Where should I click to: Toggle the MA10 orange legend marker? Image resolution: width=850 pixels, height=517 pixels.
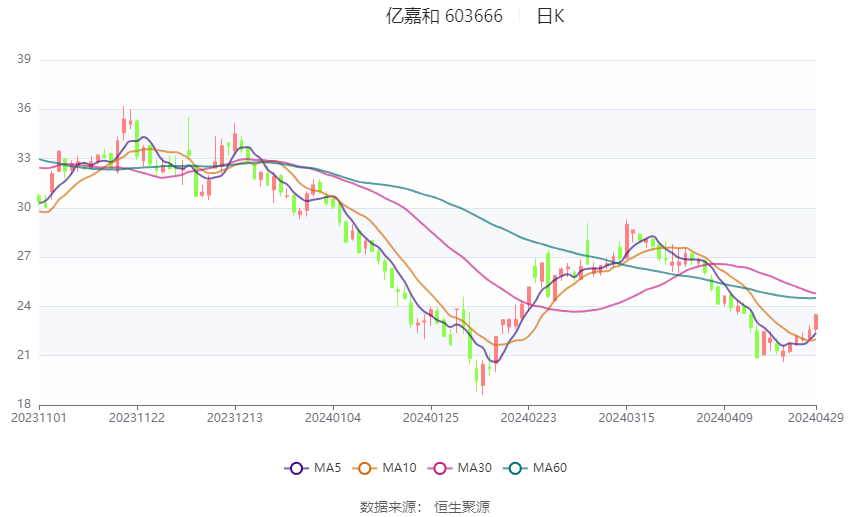click(x=365, y=468)
